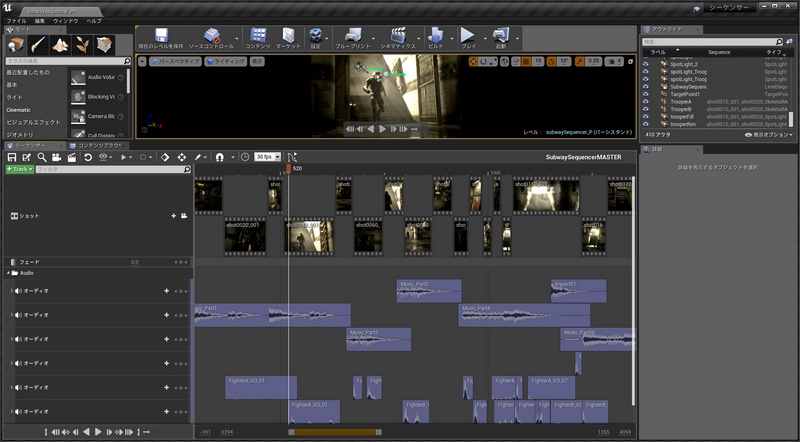Save the current level from the toolbar
The width and height of the screenshot is (800, 442).
click(x=161, y=38)
